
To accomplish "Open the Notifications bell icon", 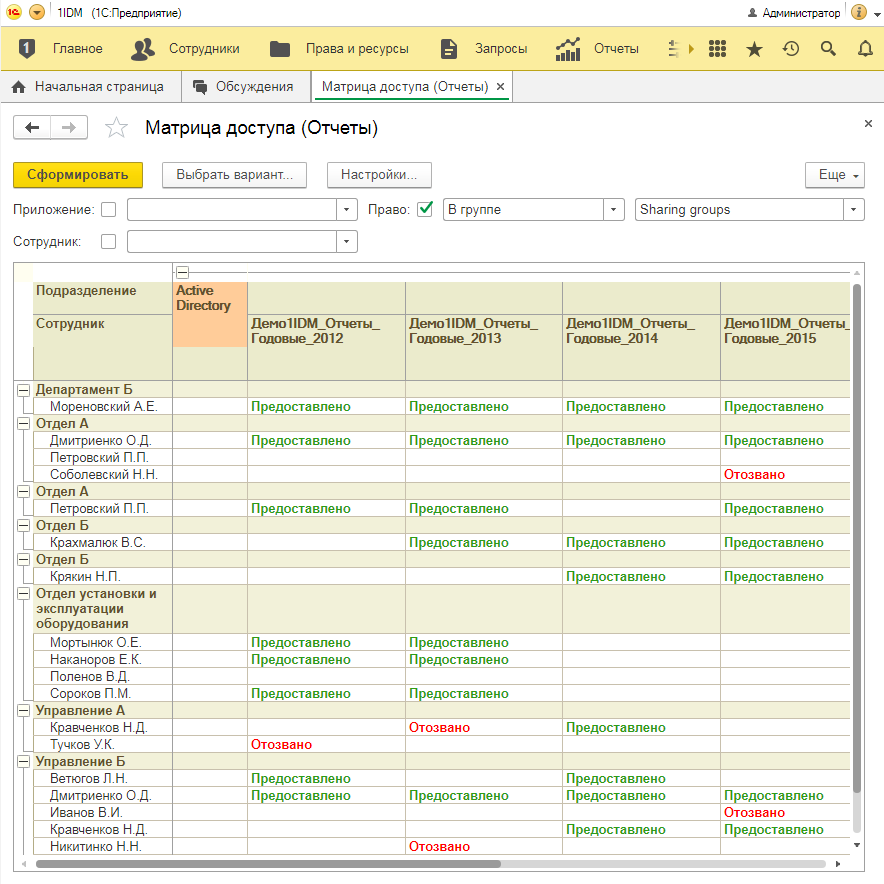I will point(865,48).
